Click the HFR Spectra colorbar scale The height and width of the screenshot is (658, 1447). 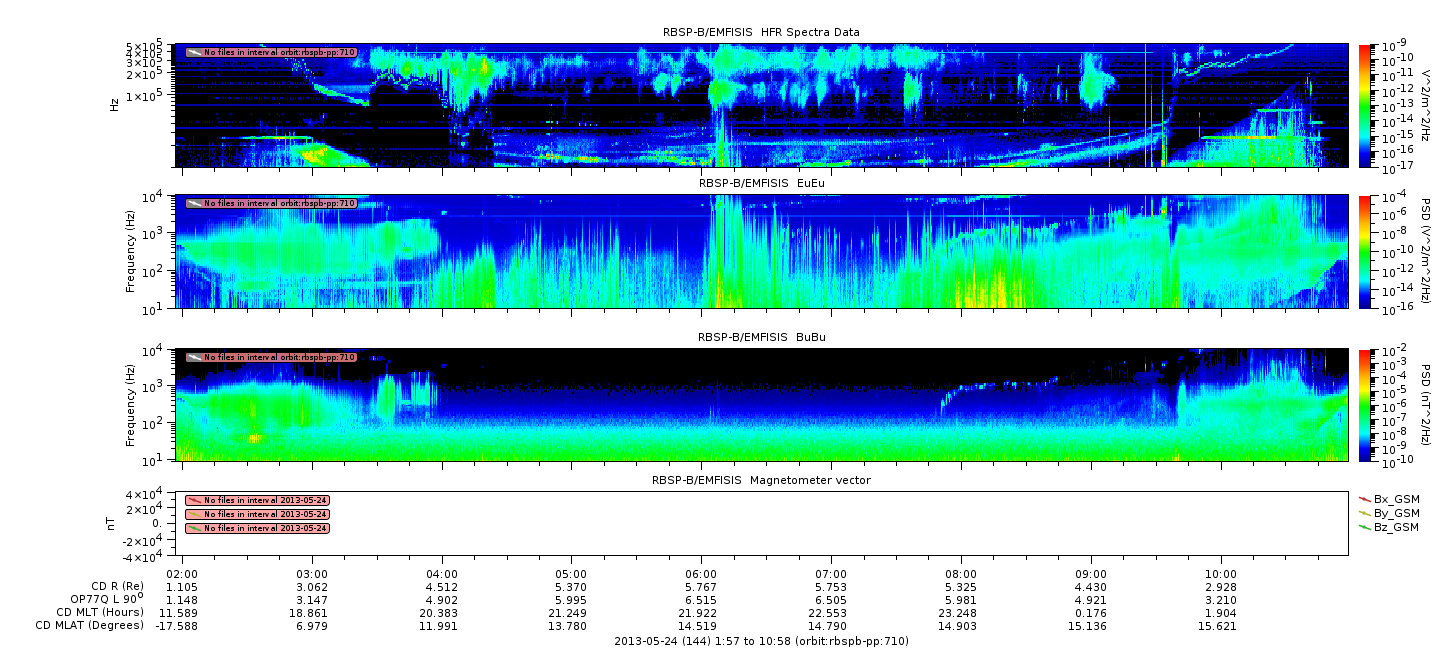coord(1364,105)
